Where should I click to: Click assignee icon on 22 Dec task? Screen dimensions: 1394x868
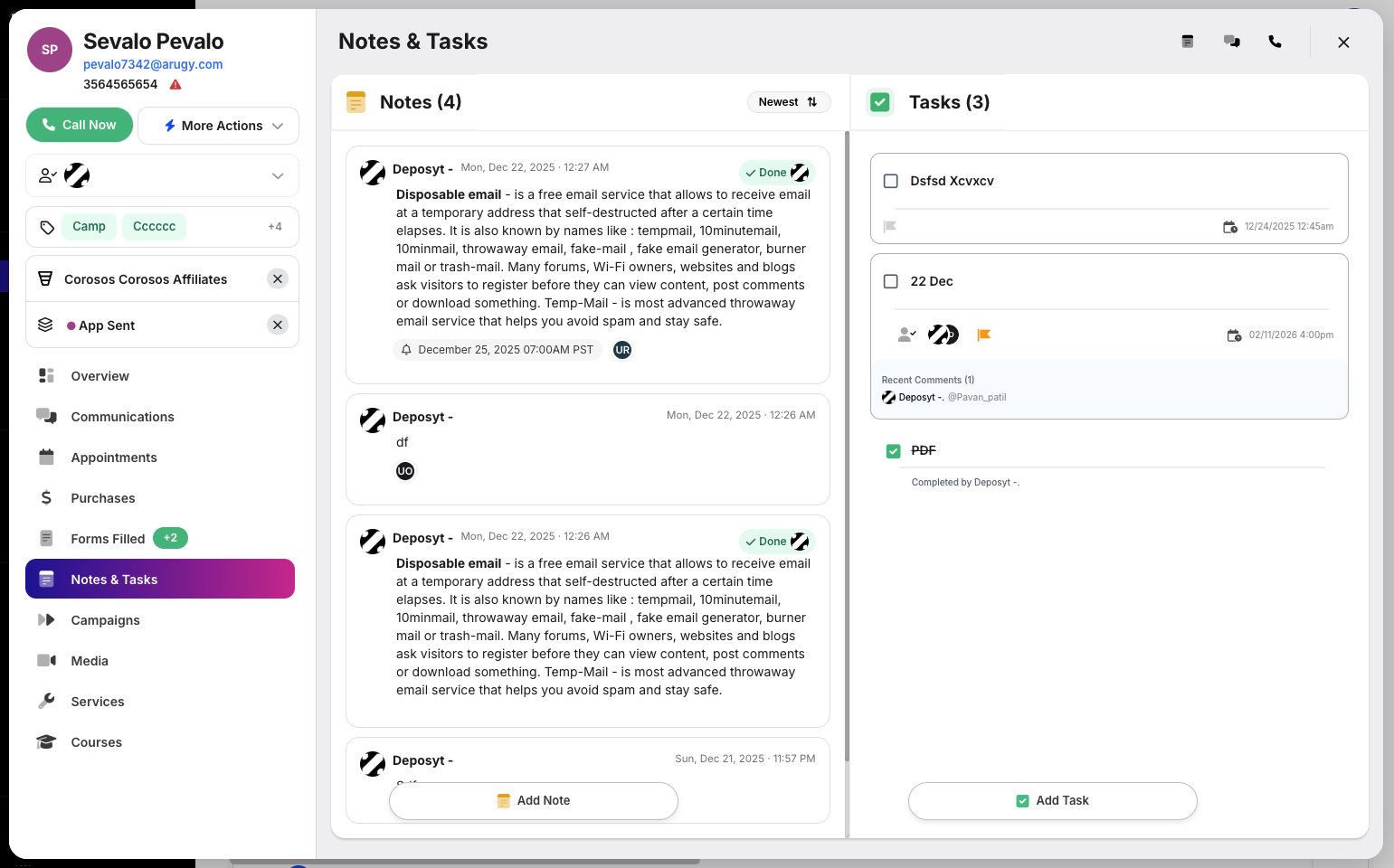click(x=906, y=335)
